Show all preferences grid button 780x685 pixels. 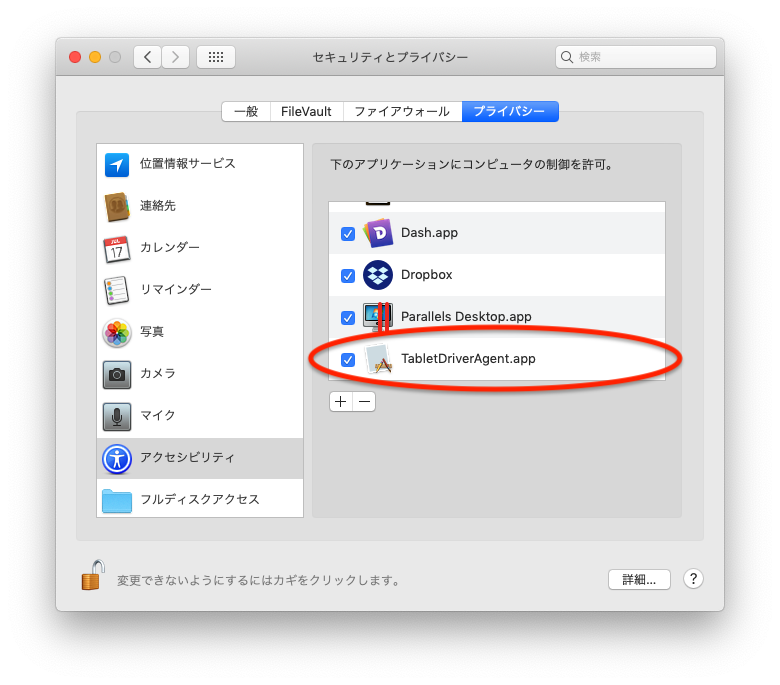[216, 57]
